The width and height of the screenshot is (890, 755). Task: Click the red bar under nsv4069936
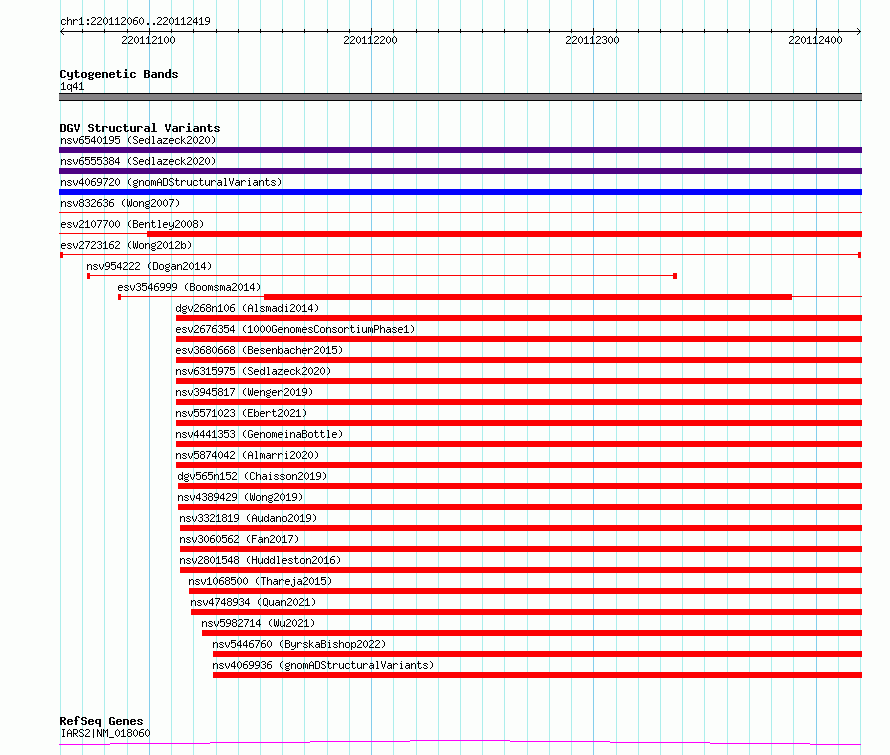(x=538, y=675)
